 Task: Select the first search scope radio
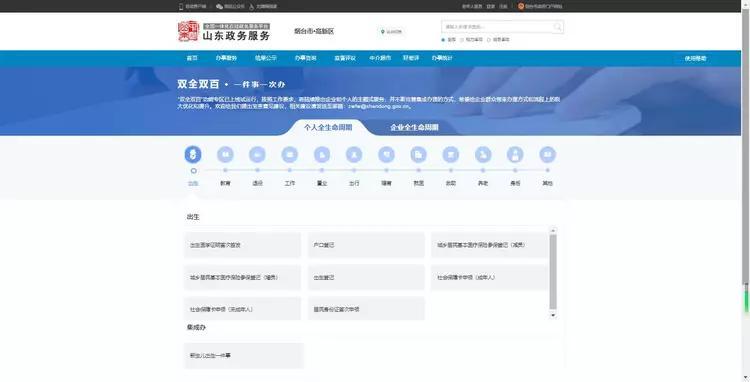coord(443,40)
